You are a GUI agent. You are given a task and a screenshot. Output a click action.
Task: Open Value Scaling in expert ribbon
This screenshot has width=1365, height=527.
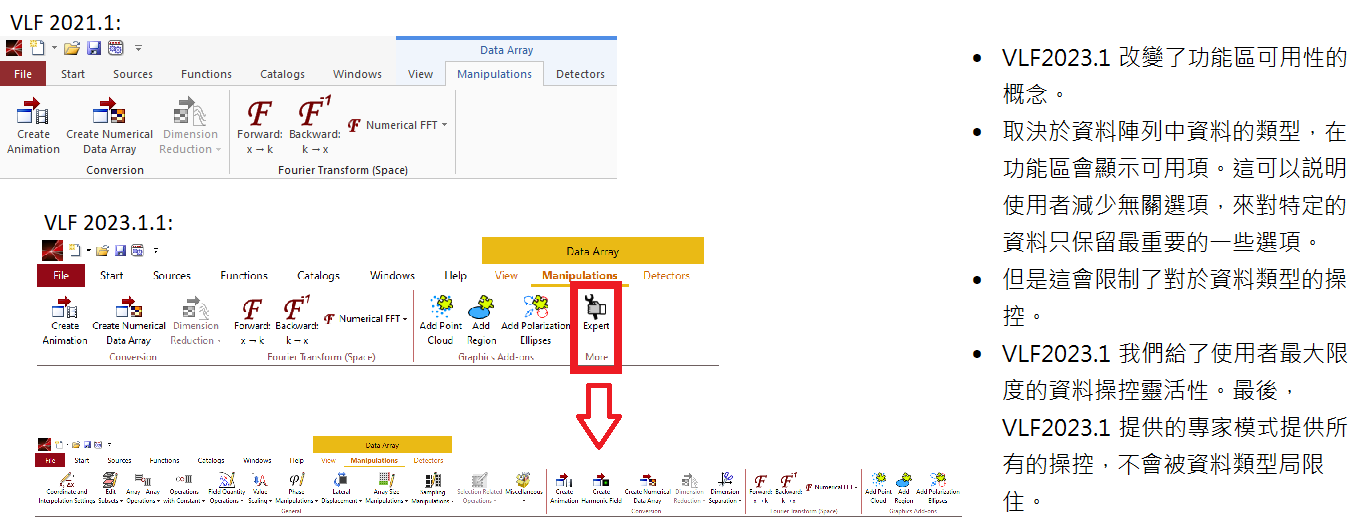pos(260,489)
